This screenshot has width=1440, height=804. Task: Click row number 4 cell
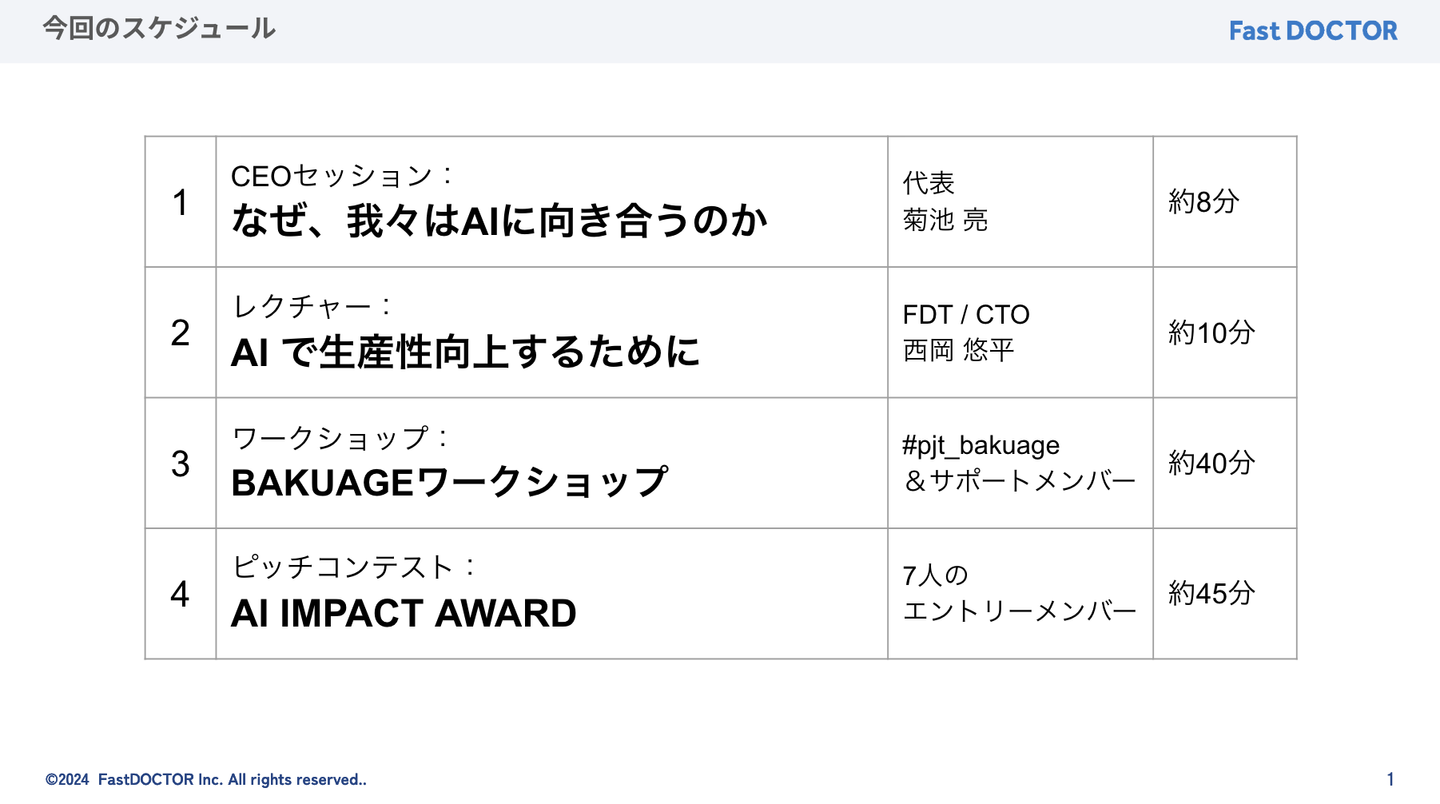180,594
